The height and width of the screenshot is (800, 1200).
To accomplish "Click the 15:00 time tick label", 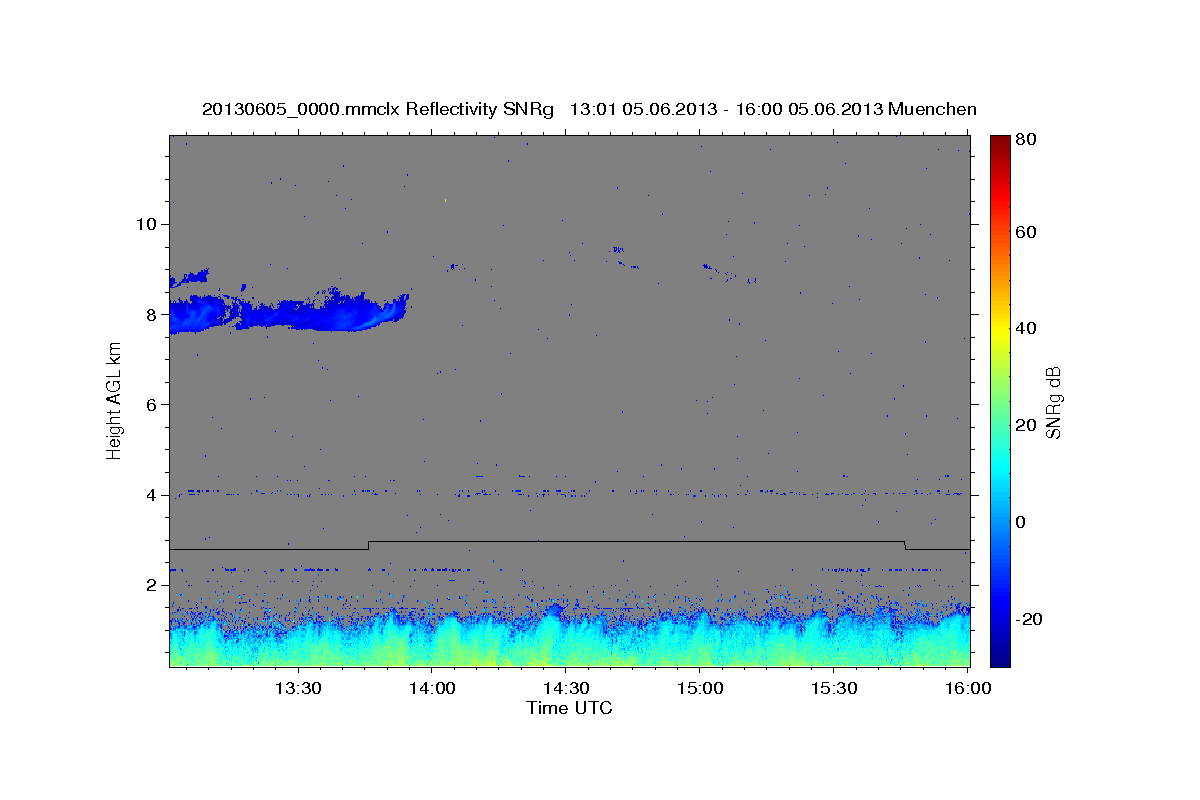I will click(x=700, y=688).
